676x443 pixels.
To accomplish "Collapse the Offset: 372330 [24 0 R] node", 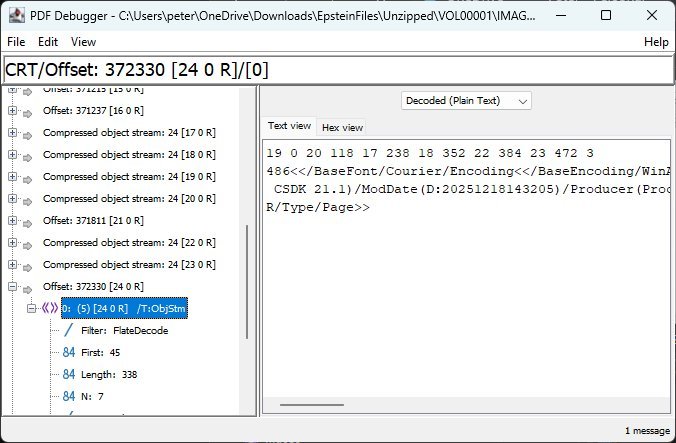I will coord(12,287).
